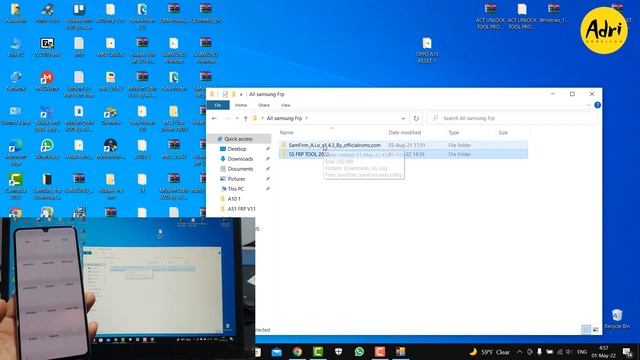This screenshot has height=360, width=640.
Task: Open weather widget 59°F Clear
Action: (489, 352)
